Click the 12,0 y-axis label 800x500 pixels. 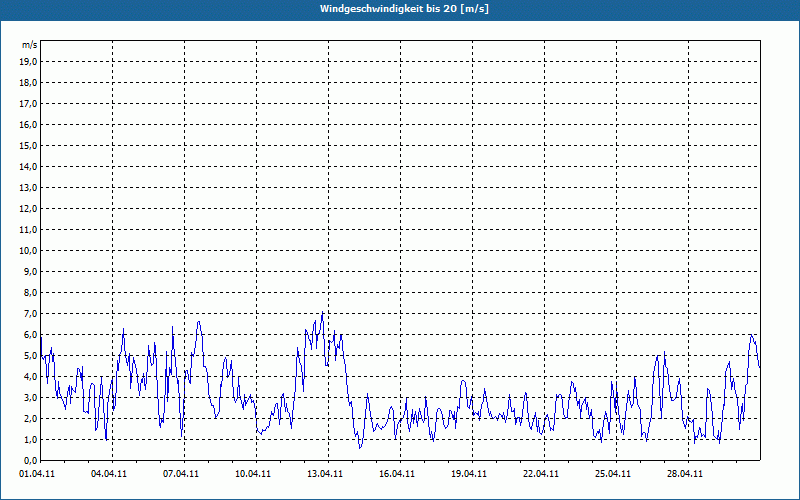(29, 209)
